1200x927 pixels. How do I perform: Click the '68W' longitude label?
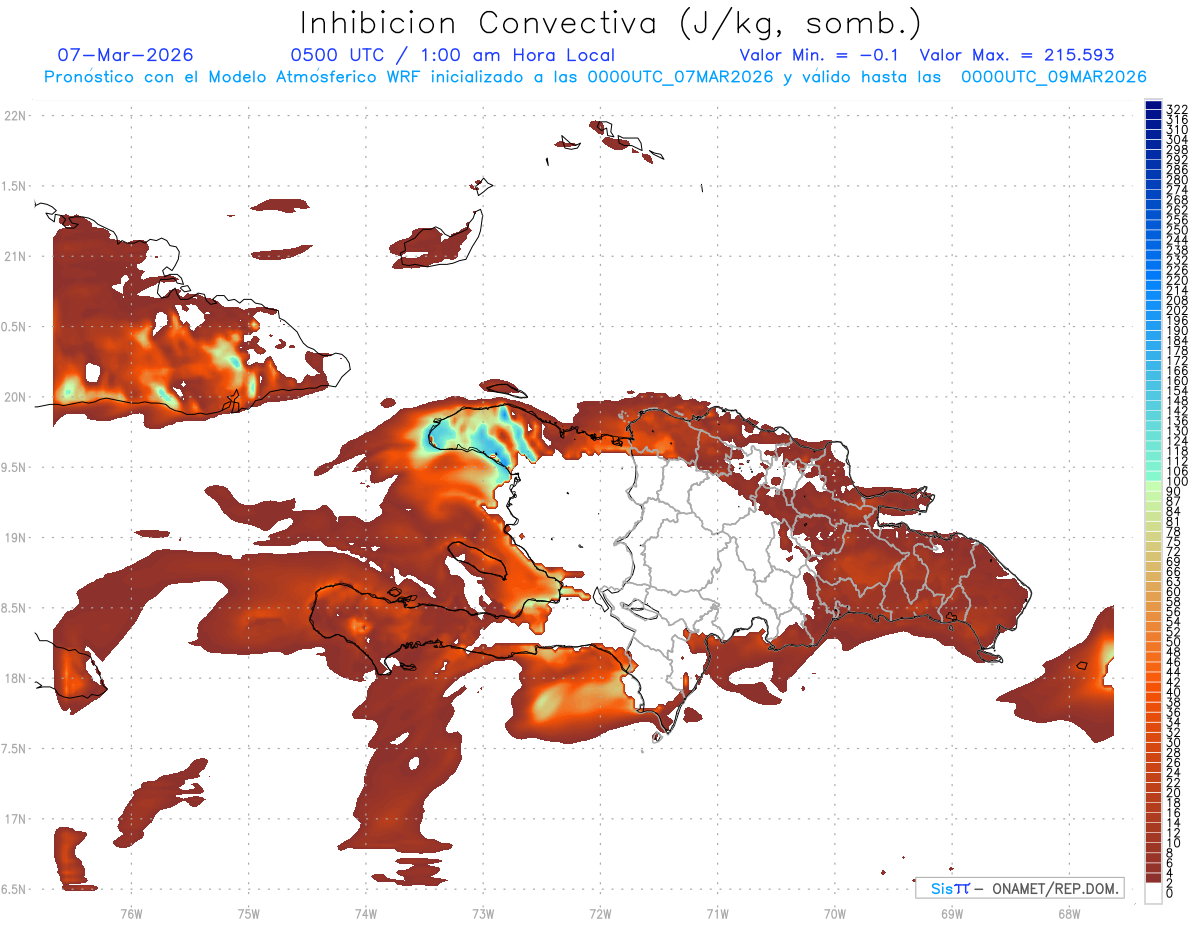1069,913
